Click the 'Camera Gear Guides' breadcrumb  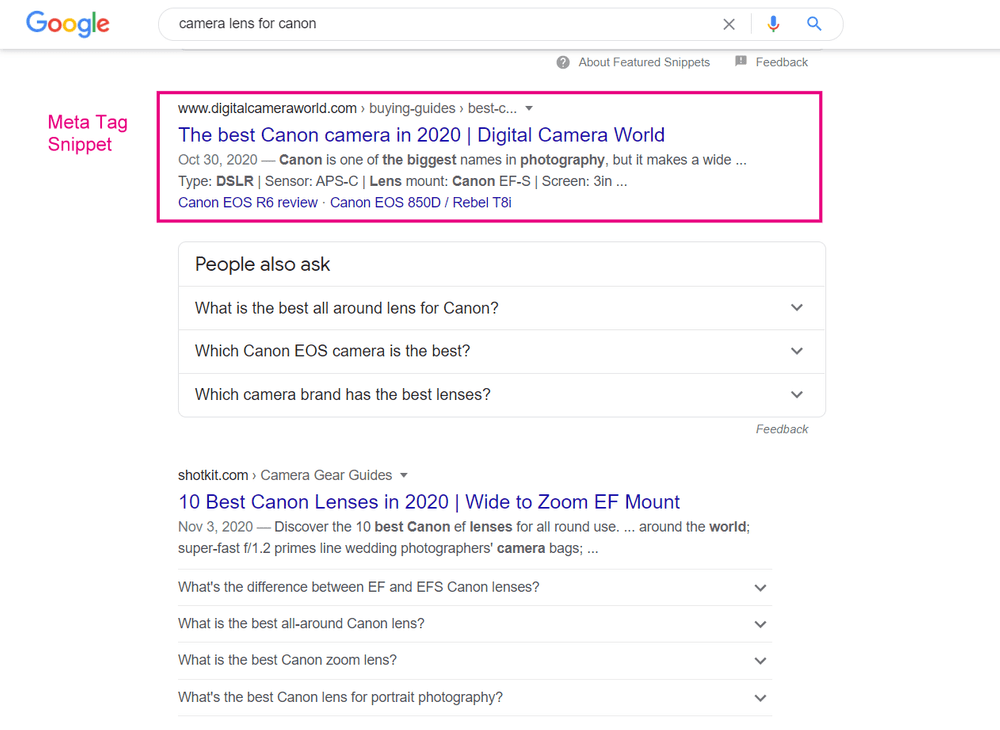pyautogui.click(x=326, y=476)
